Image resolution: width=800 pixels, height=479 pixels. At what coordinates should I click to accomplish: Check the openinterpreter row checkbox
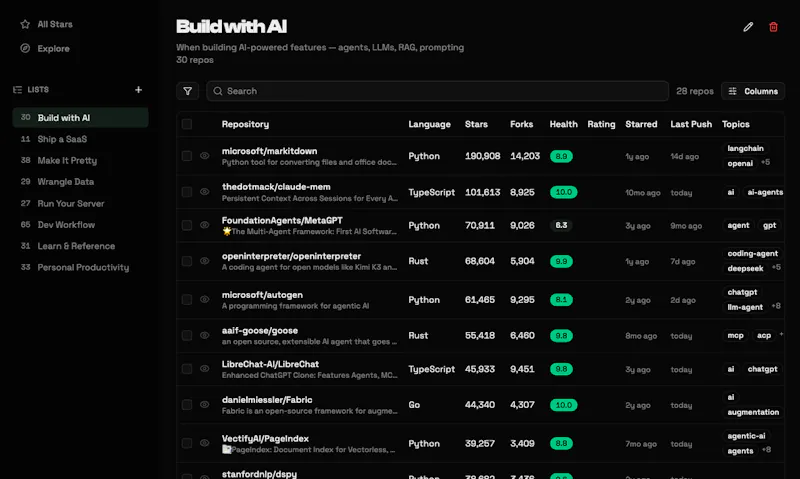click(187, 261)
